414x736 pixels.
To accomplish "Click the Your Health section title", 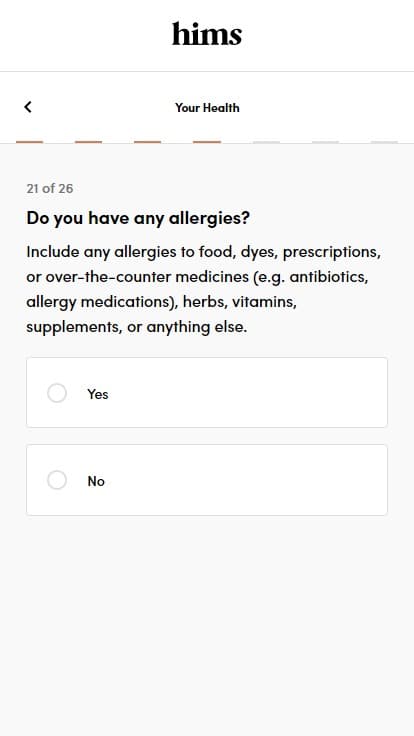I will pyautogui.click(x=207, y=107).
